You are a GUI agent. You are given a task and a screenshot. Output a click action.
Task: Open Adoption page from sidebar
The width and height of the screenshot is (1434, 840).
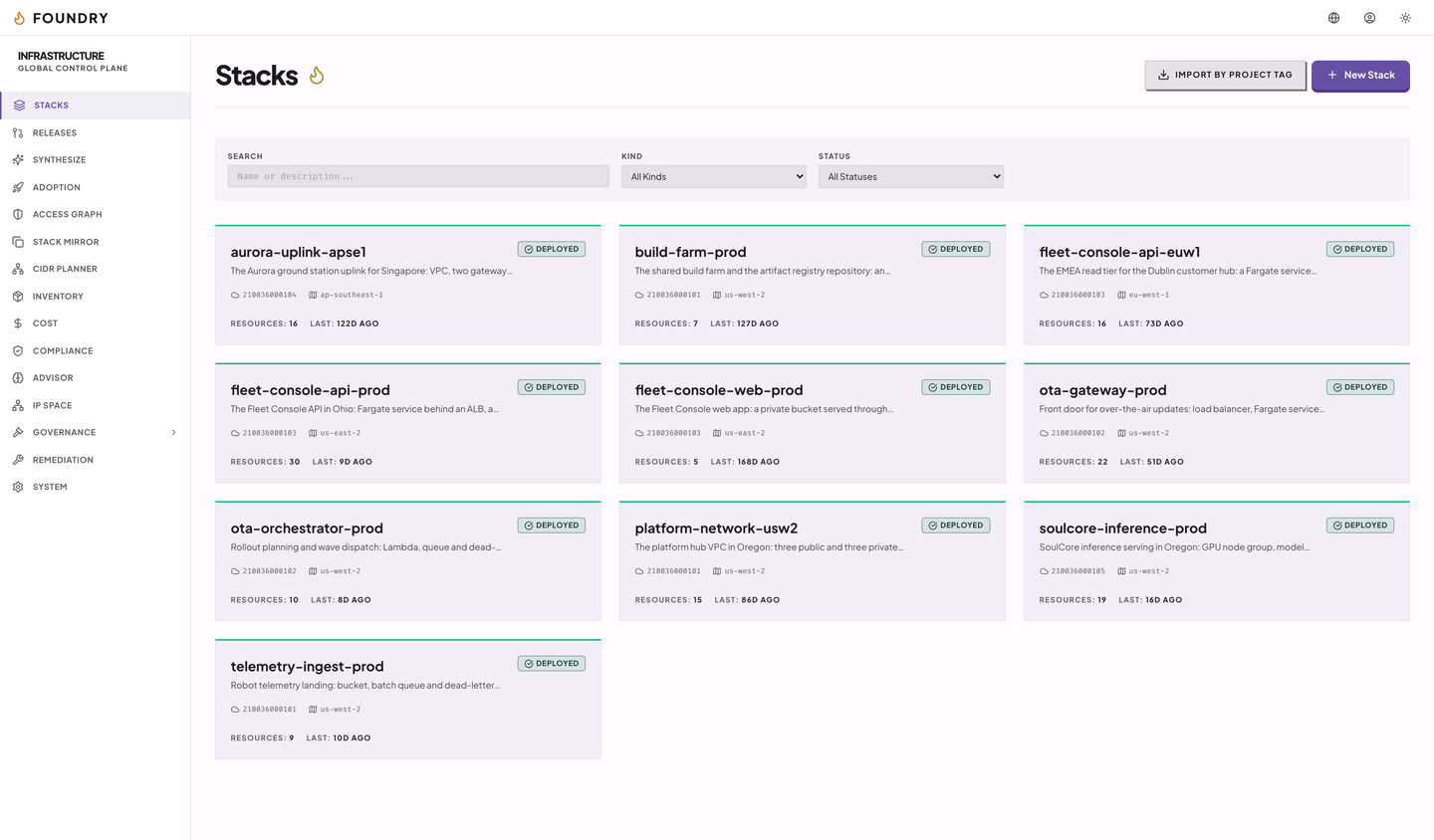pyautogui.click(x=96, y=187)
